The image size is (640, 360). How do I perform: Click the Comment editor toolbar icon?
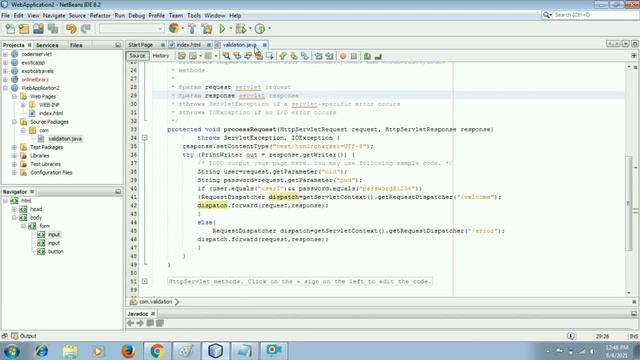(367, 56)
